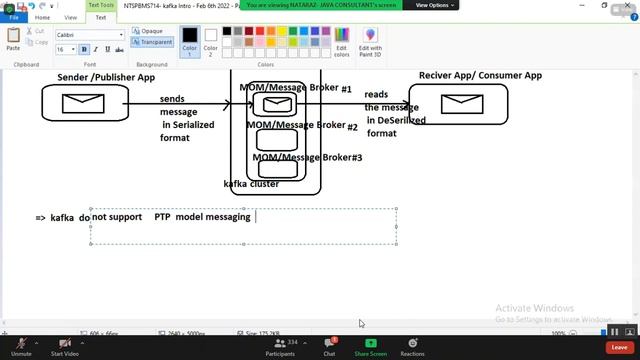Pick the black palette color

pyautogui.click(x=227, y=31)
